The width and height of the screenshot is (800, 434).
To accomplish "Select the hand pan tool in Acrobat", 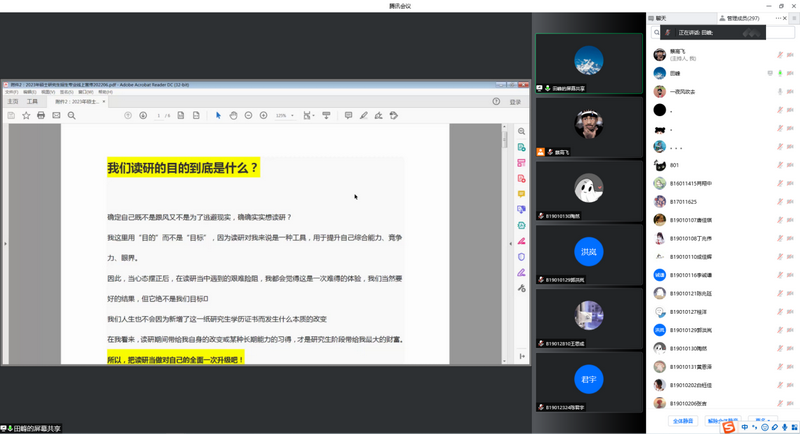I will pyautogui.click(x=233, y=116).
